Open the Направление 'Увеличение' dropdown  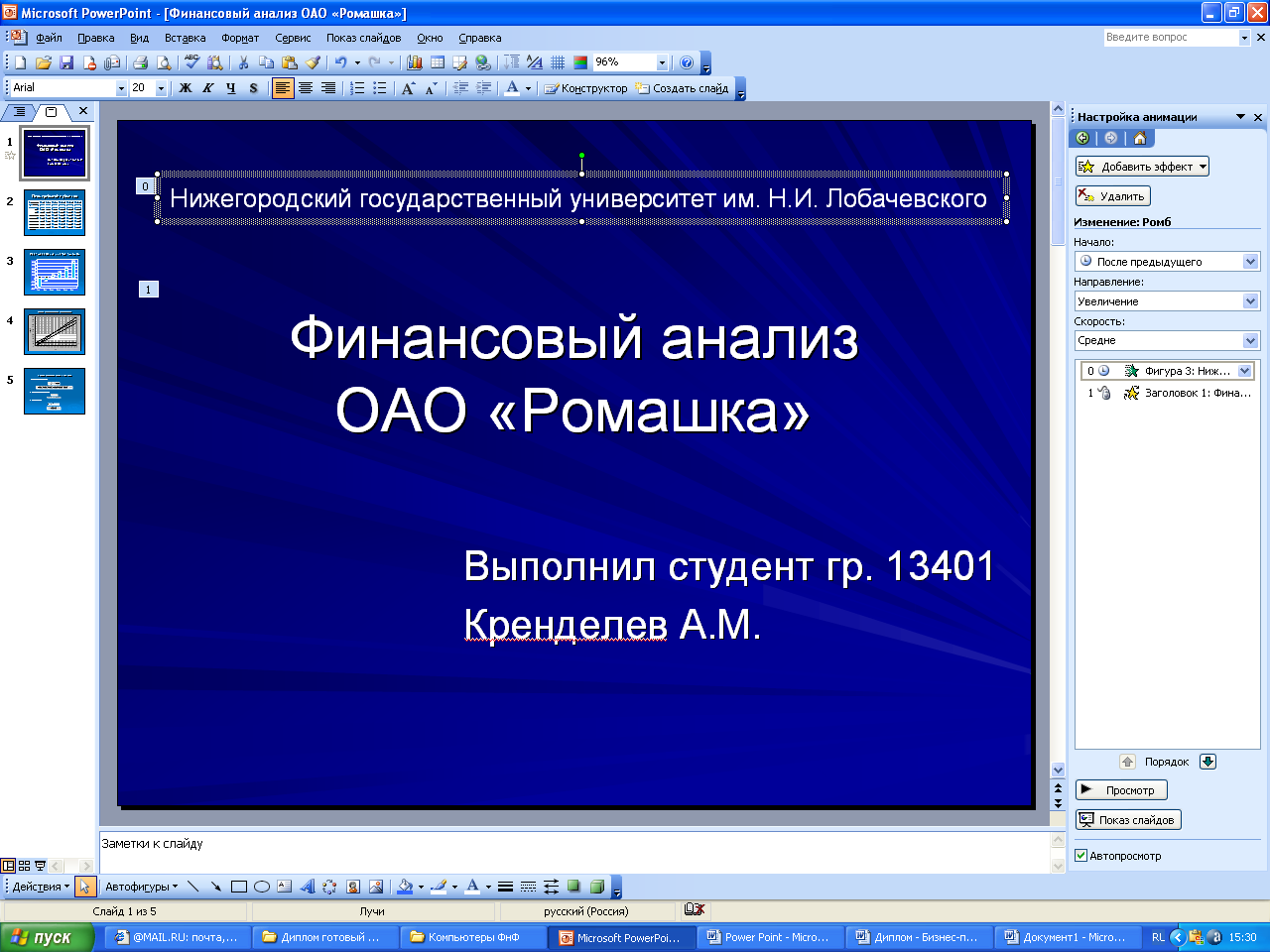click(1250, 301)
